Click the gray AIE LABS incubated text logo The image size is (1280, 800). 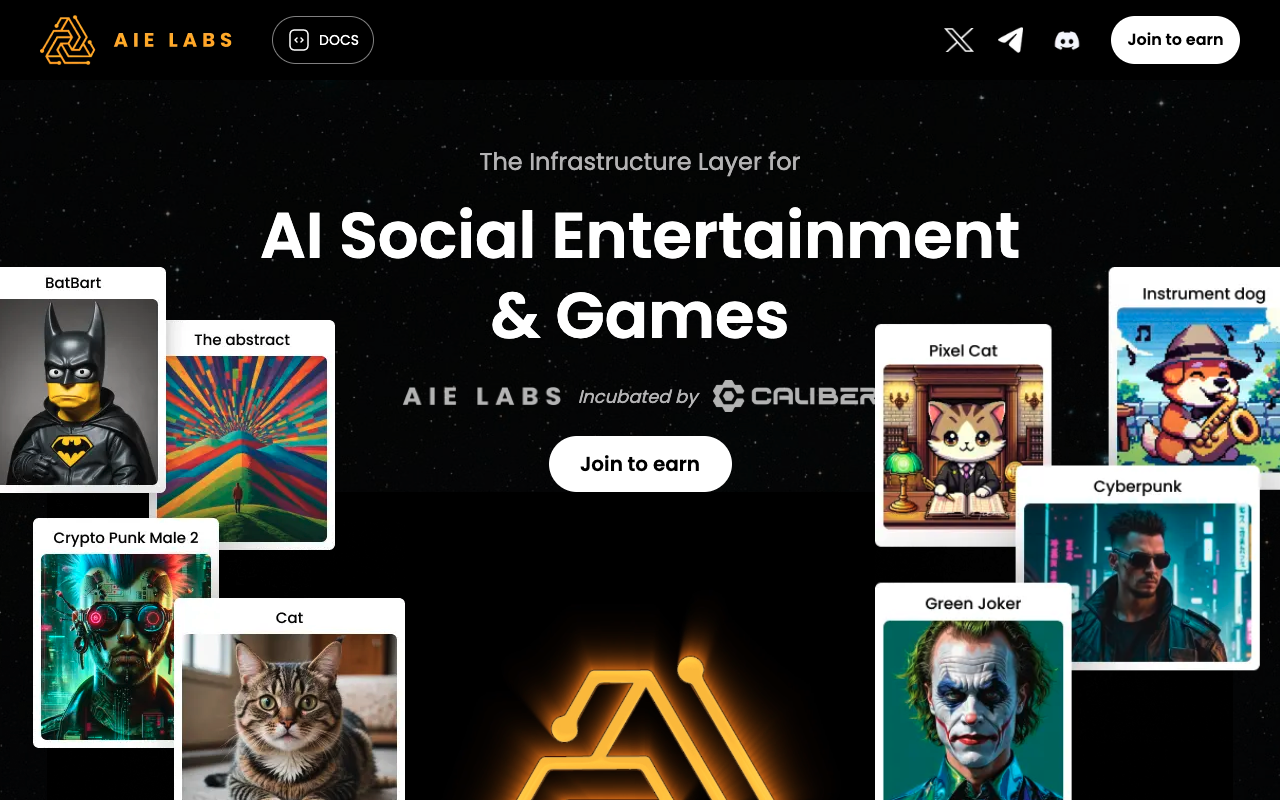point(482,397)
